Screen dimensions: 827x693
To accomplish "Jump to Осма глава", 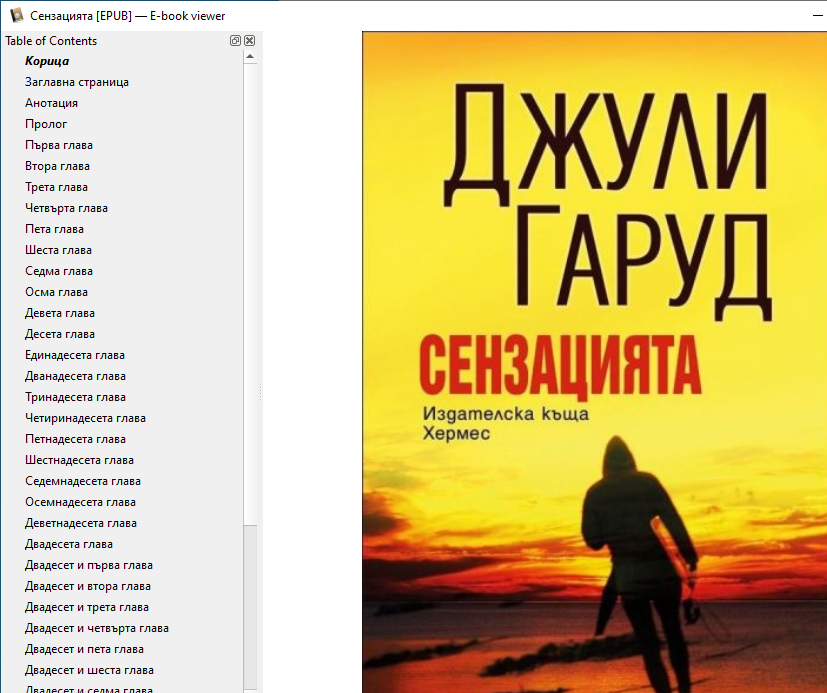I will tap(56, 292).
